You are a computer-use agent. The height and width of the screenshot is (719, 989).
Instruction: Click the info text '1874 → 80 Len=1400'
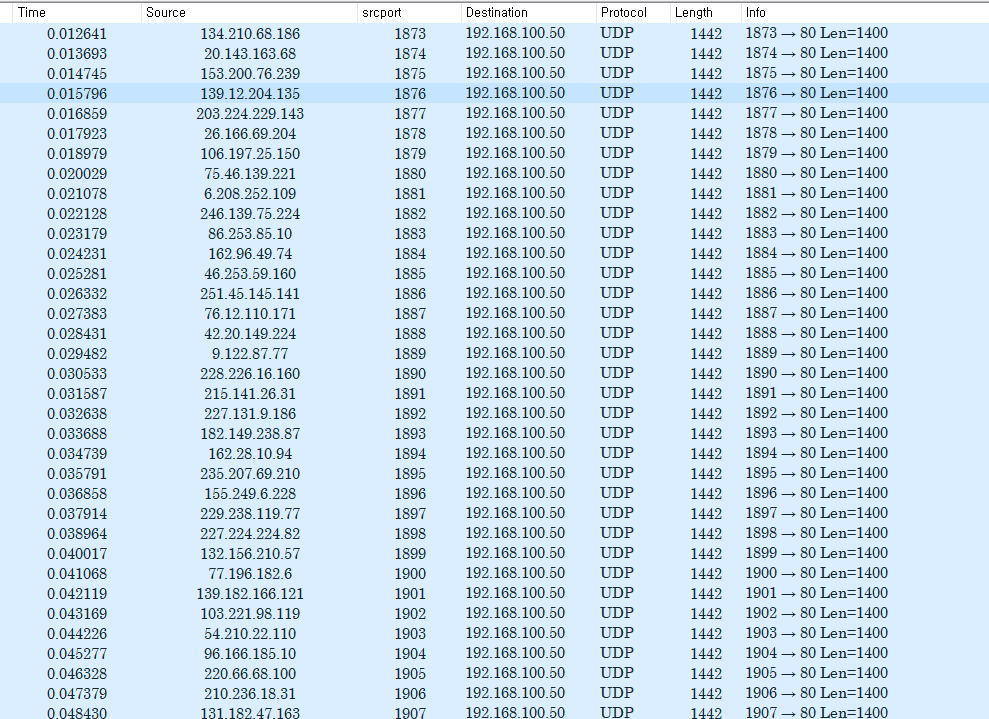tap(816, 53)
